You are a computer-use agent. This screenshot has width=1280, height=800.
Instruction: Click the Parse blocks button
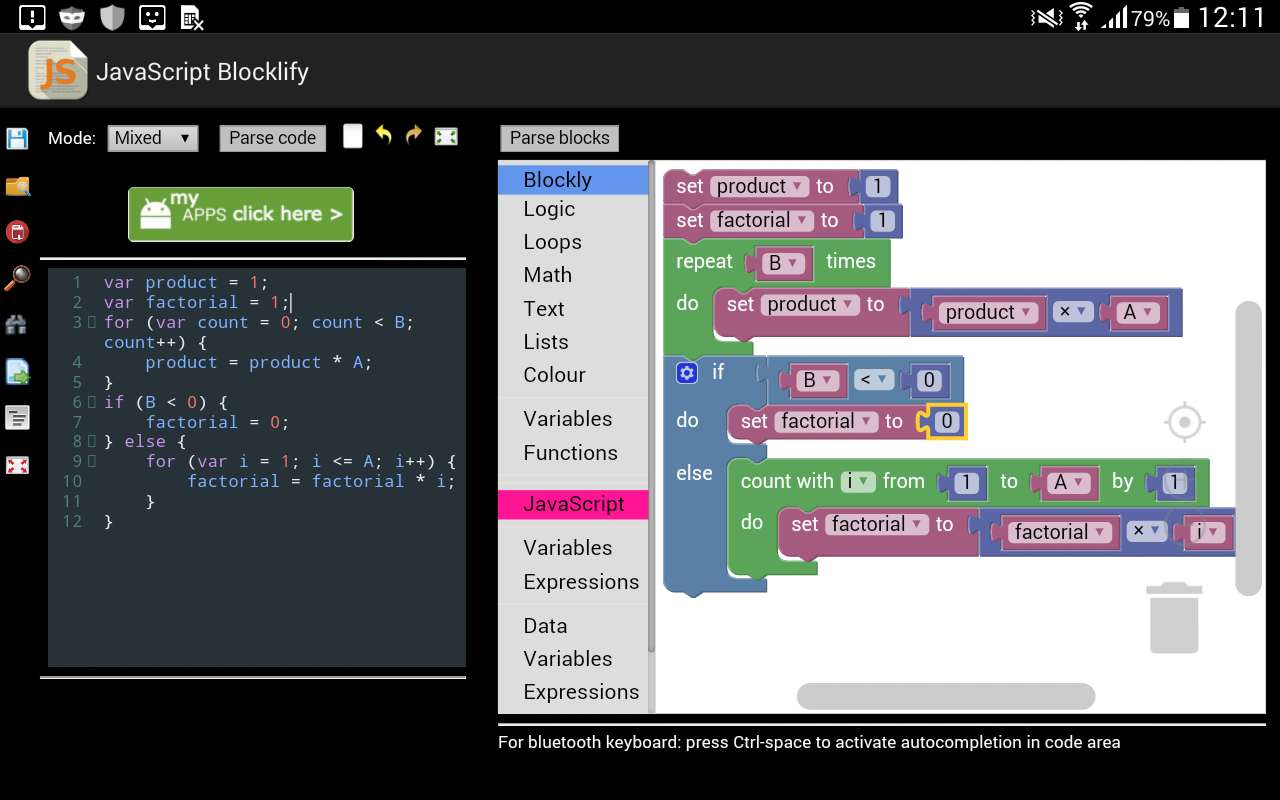tap(559, 138)
